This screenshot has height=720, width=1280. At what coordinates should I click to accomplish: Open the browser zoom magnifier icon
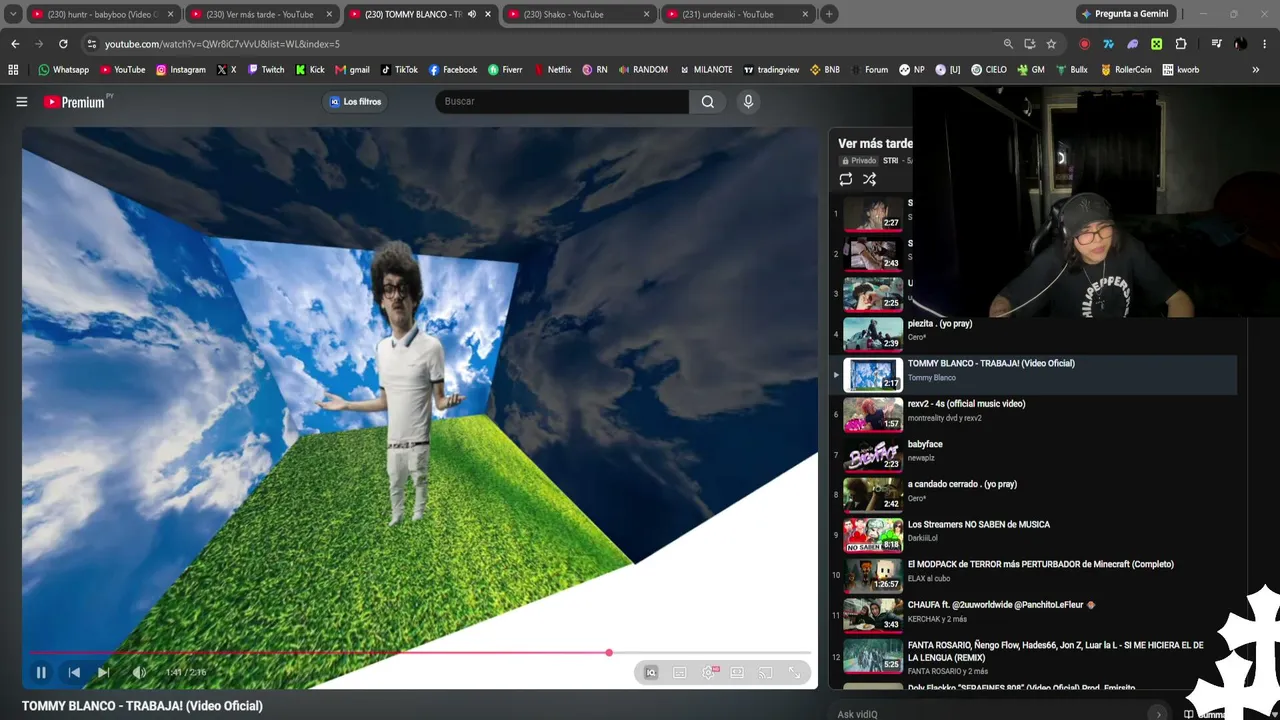1008,44
